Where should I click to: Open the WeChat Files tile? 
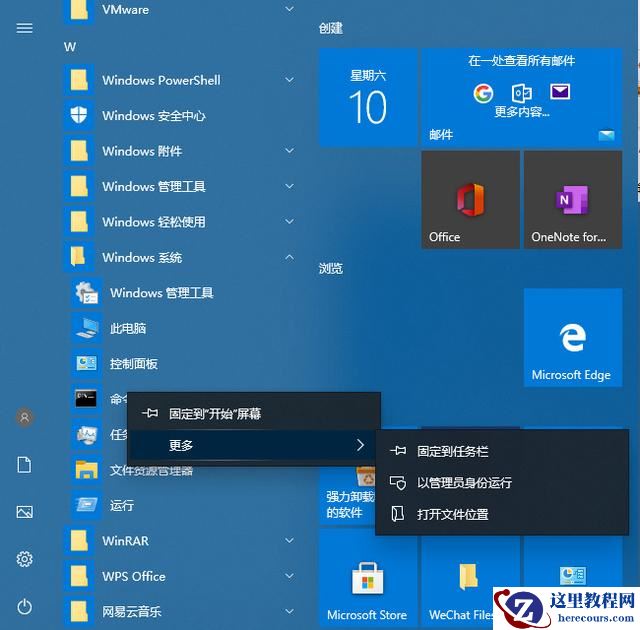pos(471,577)
